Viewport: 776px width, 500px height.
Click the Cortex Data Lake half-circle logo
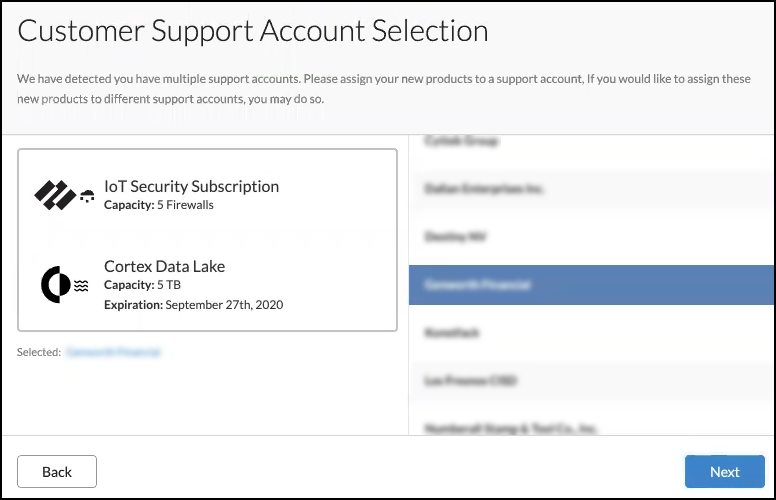point(55,285)
